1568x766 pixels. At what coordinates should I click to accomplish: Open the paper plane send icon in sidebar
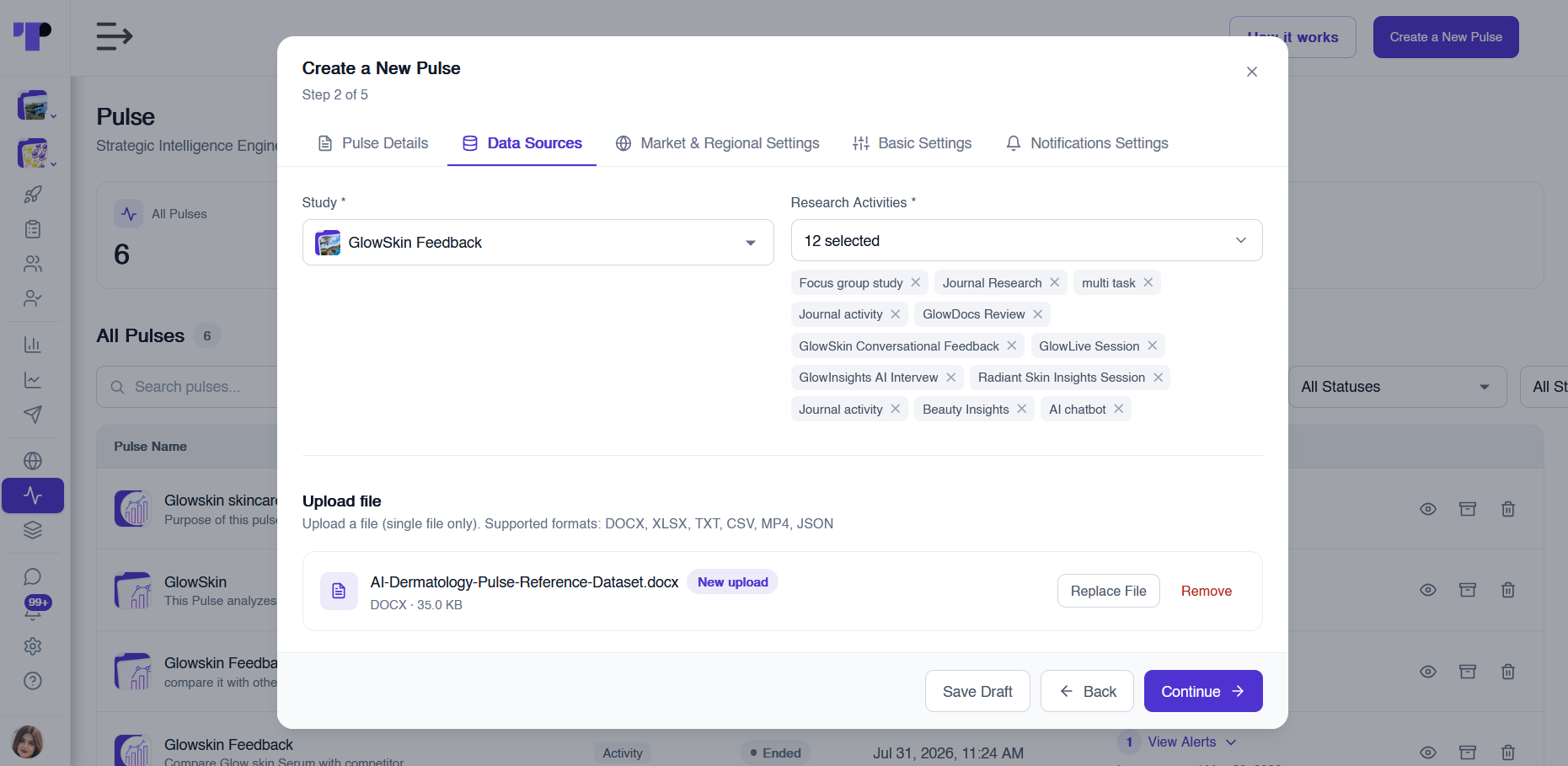click(x=33, y=414)
